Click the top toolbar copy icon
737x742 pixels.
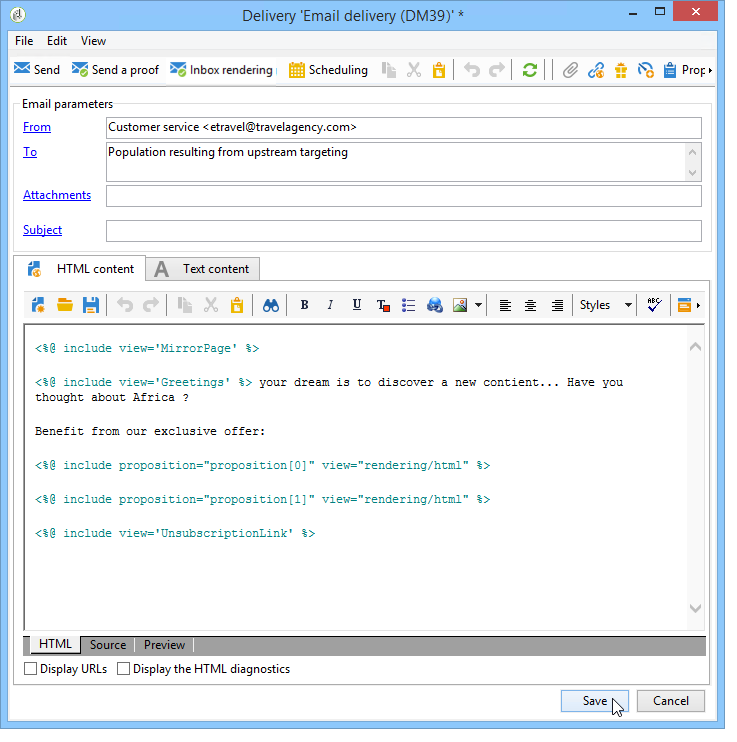(389, 70)
